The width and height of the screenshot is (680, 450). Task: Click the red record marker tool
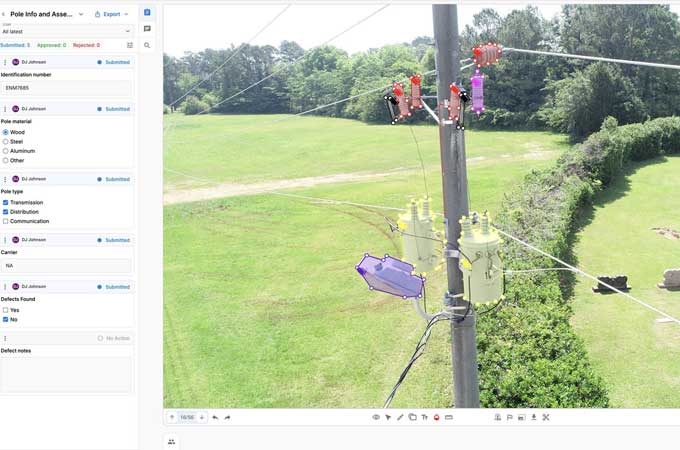[436, 417]
